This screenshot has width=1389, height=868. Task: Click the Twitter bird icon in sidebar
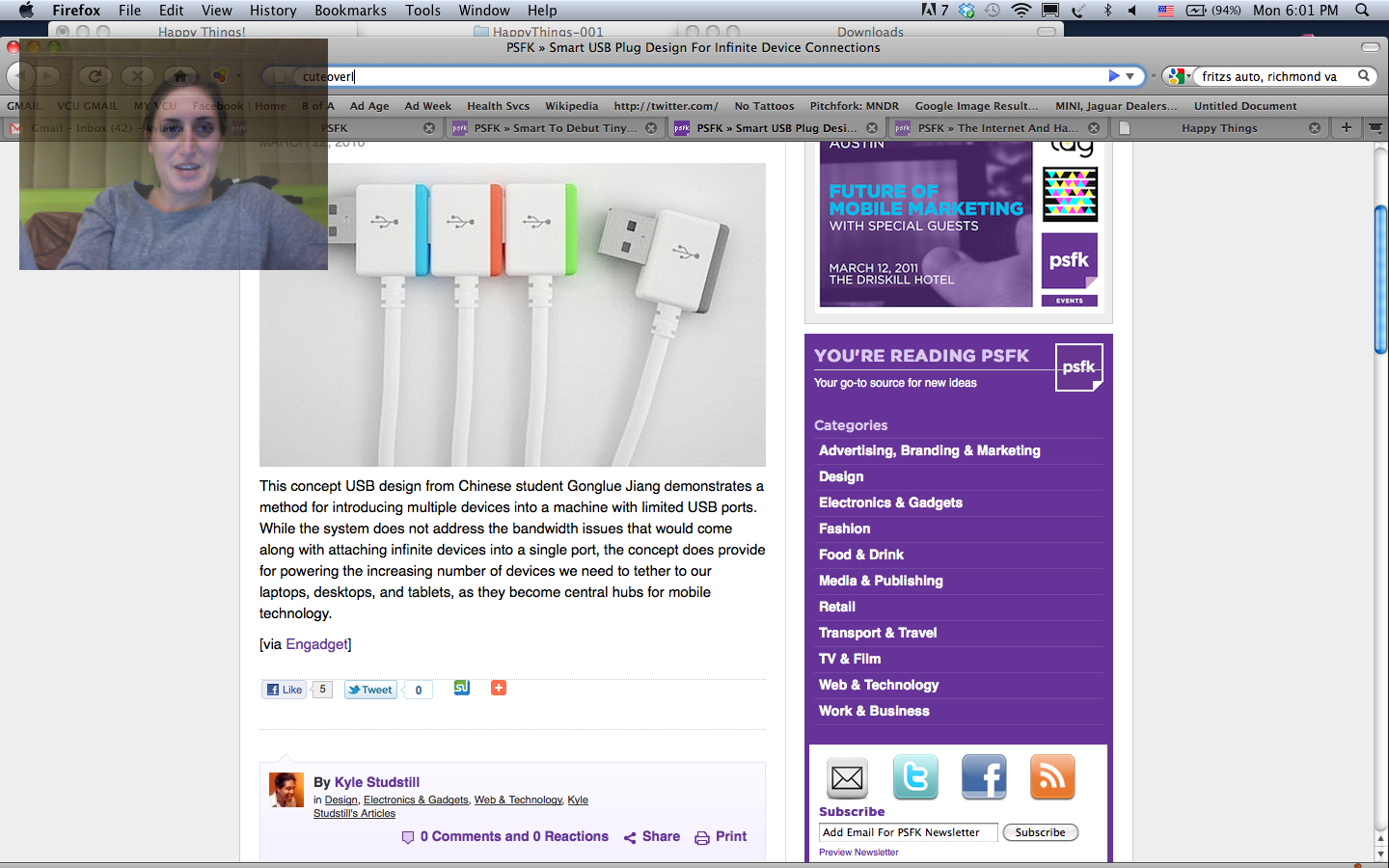[x=914, y=777]
